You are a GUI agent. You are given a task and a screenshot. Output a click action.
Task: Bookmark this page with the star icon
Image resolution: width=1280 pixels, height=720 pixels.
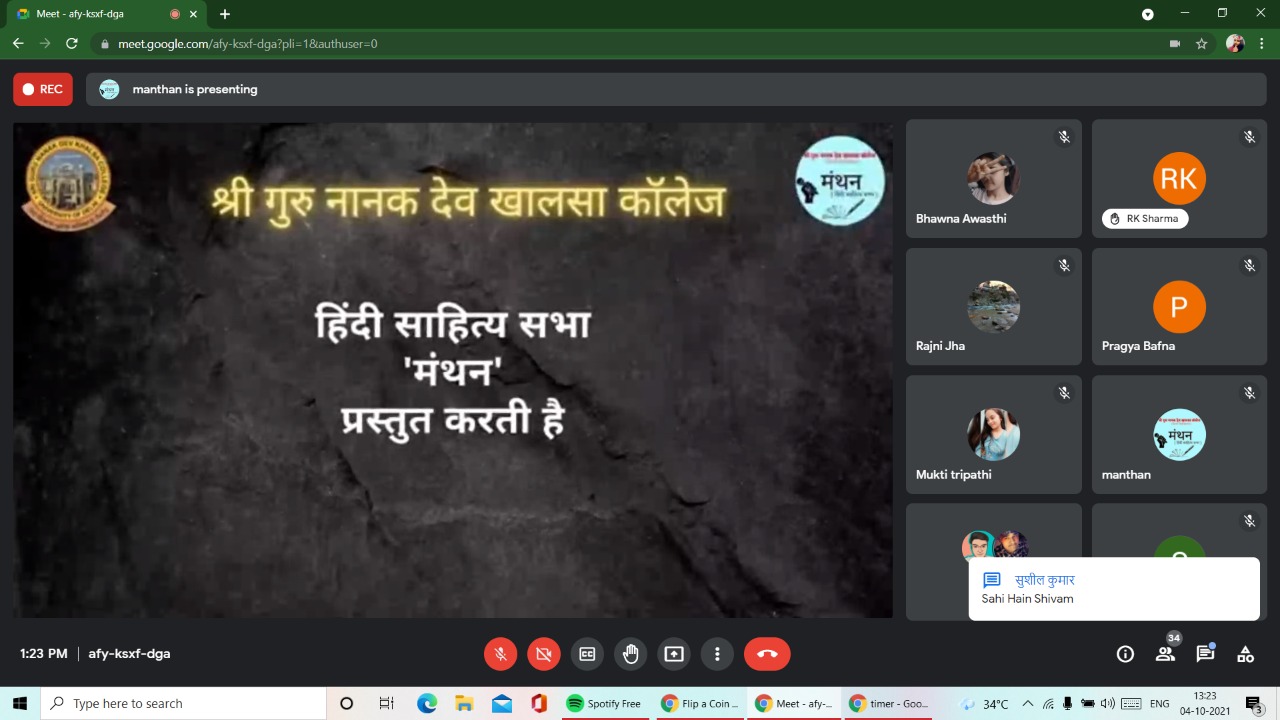(x=1202, y=44)
